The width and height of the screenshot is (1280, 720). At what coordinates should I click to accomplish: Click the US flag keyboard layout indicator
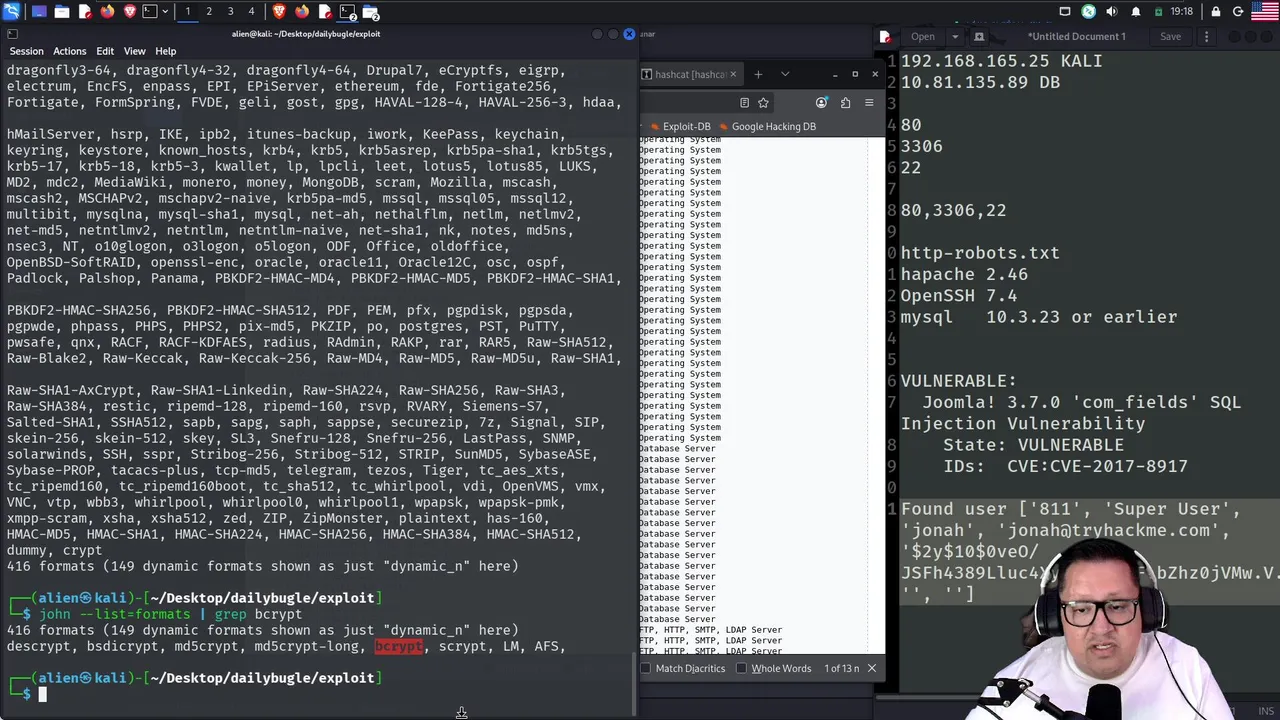[1265, 11]
